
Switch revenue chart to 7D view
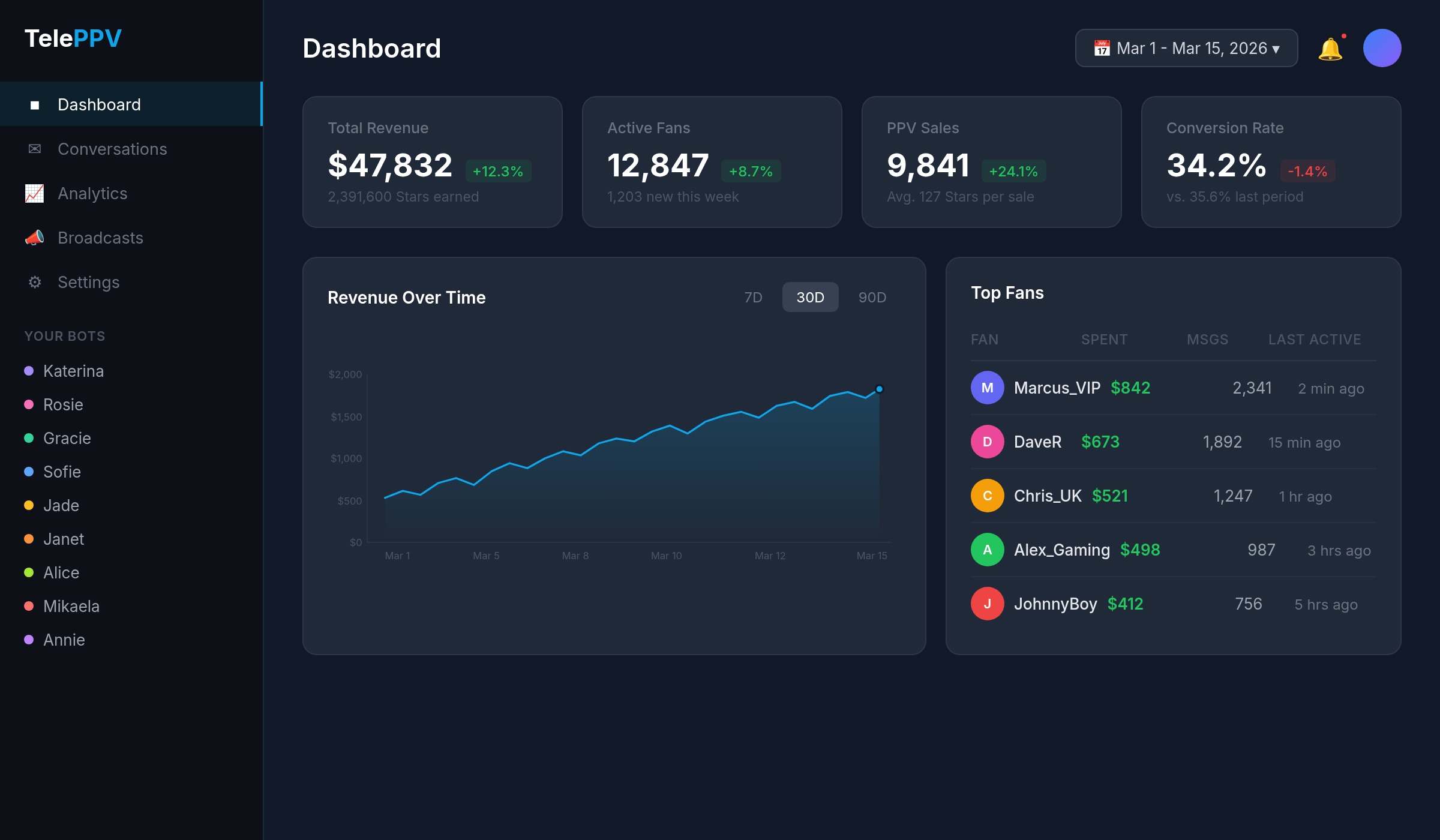click(x=754, y=296)
